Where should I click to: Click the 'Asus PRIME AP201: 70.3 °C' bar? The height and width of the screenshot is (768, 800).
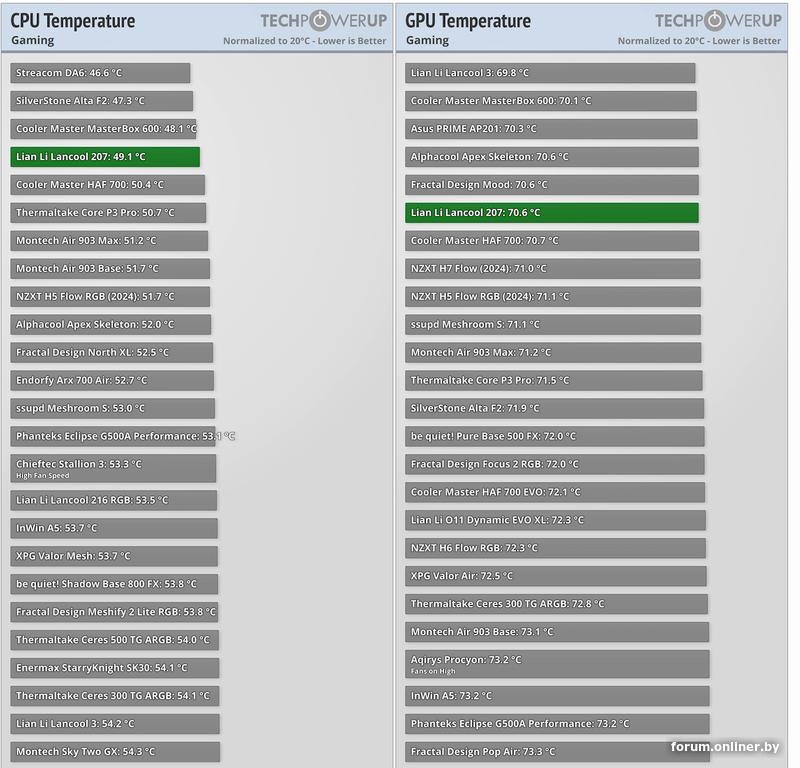(551, 129)
